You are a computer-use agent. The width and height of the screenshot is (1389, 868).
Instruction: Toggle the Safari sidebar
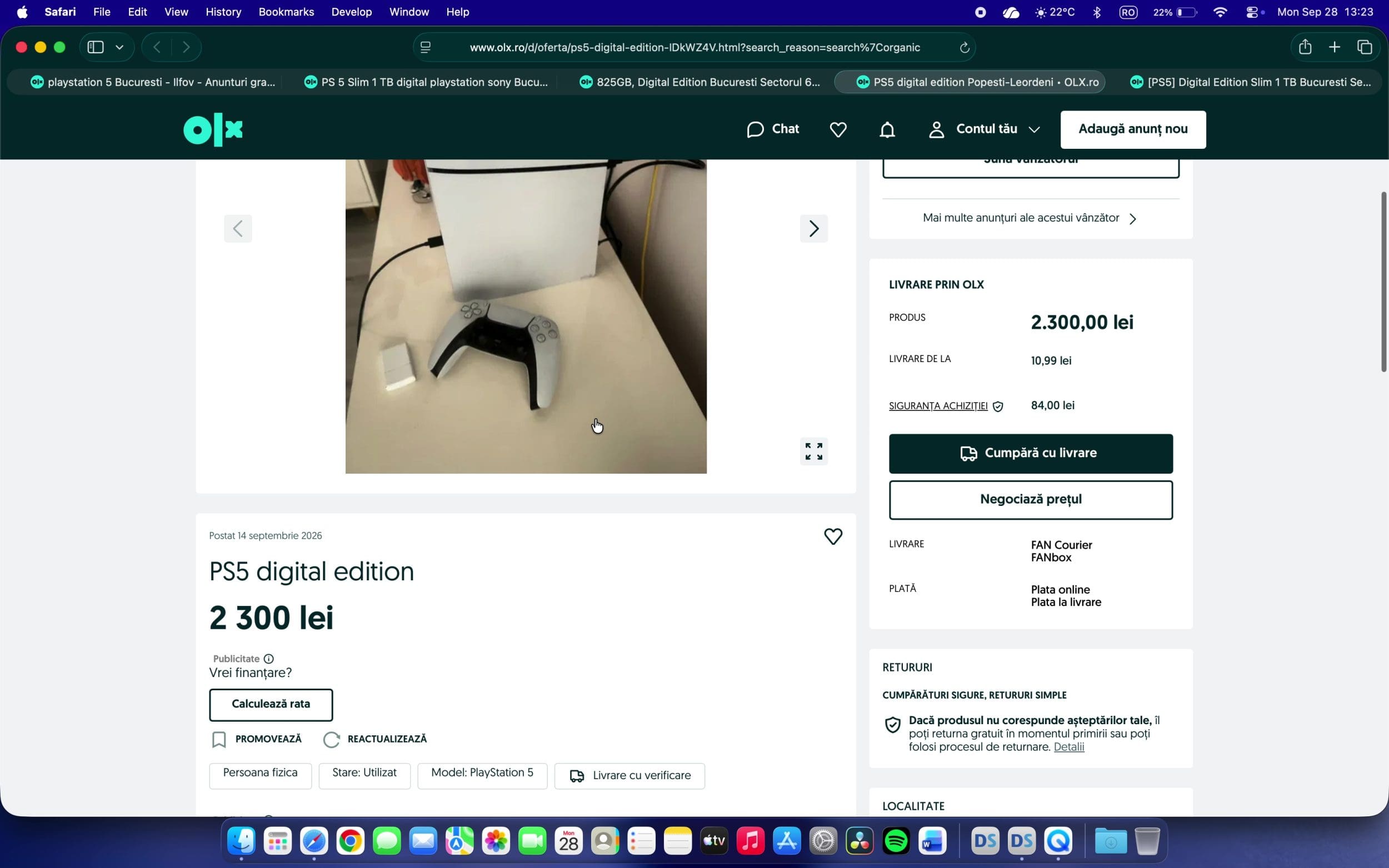[x=96, y=47]
